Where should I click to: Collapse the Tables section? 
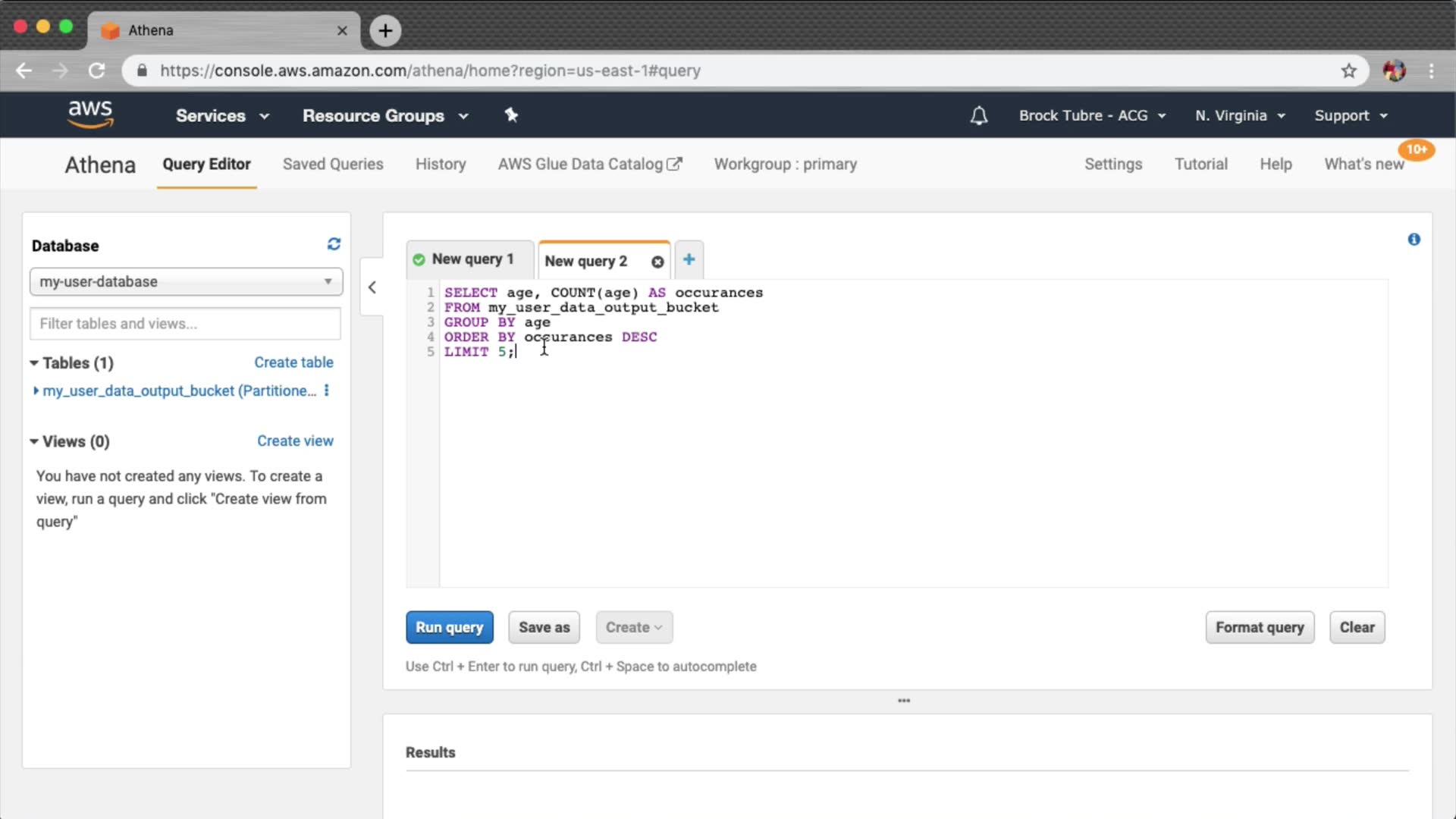(34, 363)
